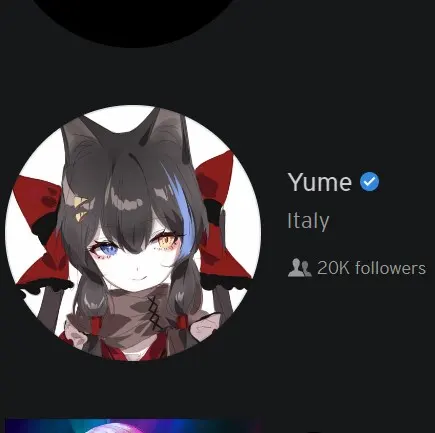Click the blue verified checkmark badge

[369, 182]
